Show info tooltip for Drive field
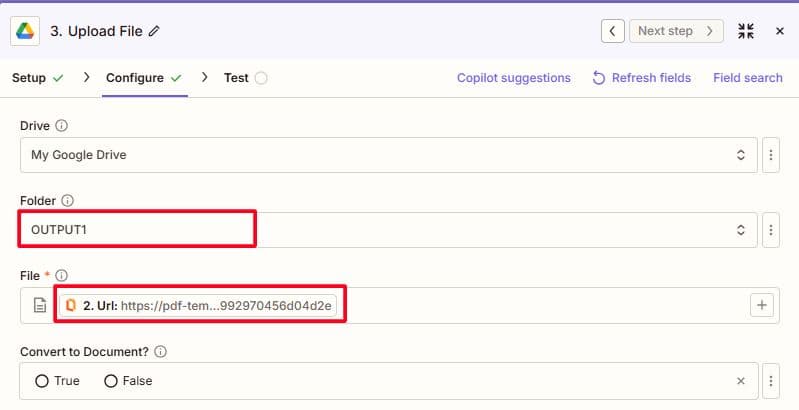Screen dimensions: 799x410 click(x=61, y=125)
